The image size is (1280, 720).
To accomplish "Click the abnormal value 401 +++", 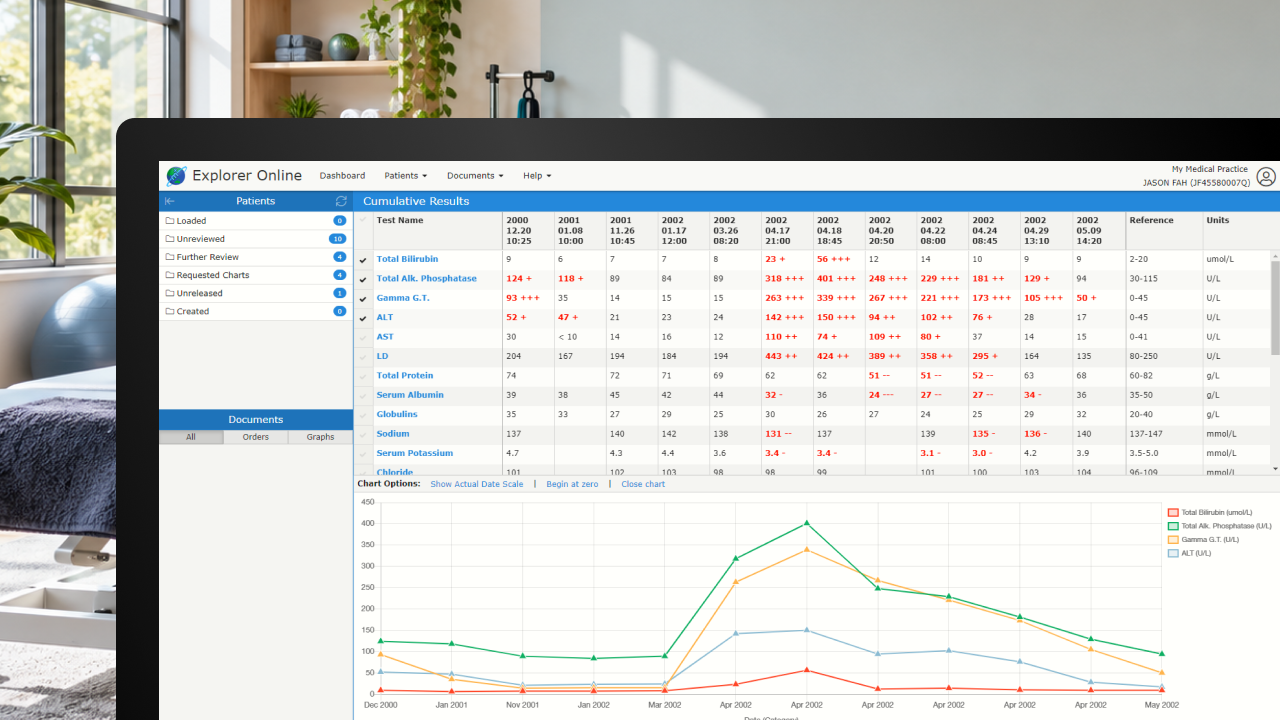I will [834, 279].
